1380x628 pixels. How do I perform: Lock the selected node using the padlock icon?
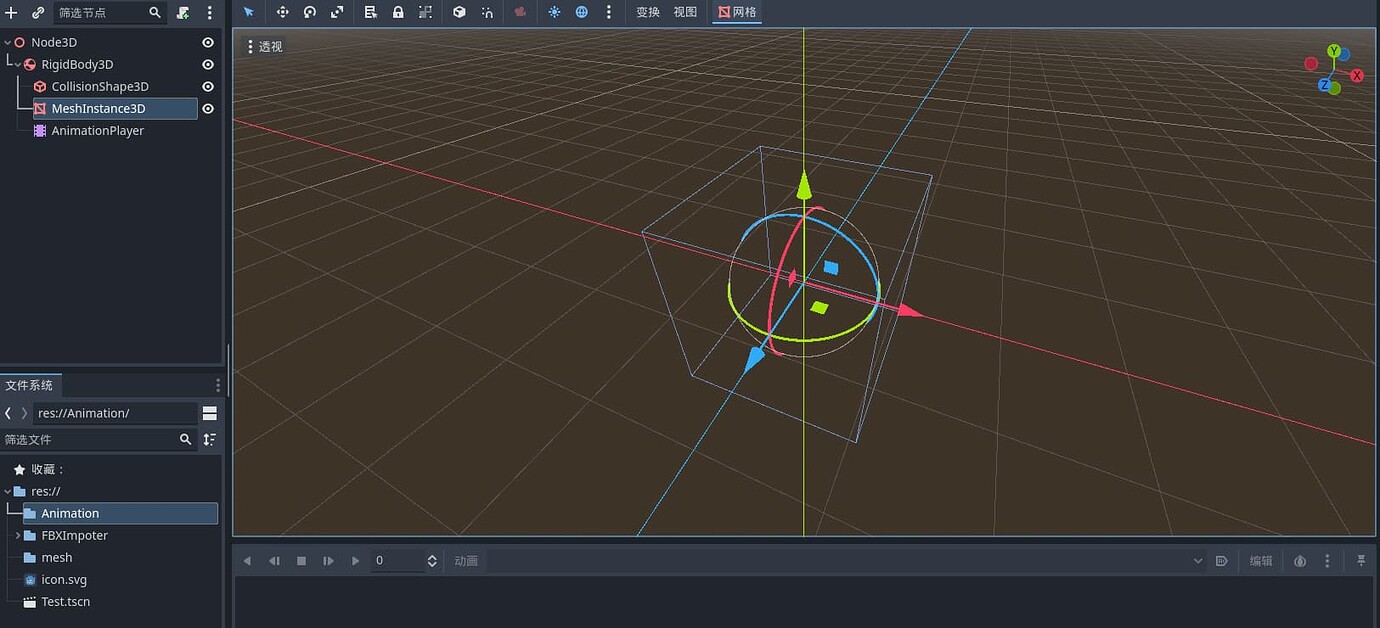point(397,12)
